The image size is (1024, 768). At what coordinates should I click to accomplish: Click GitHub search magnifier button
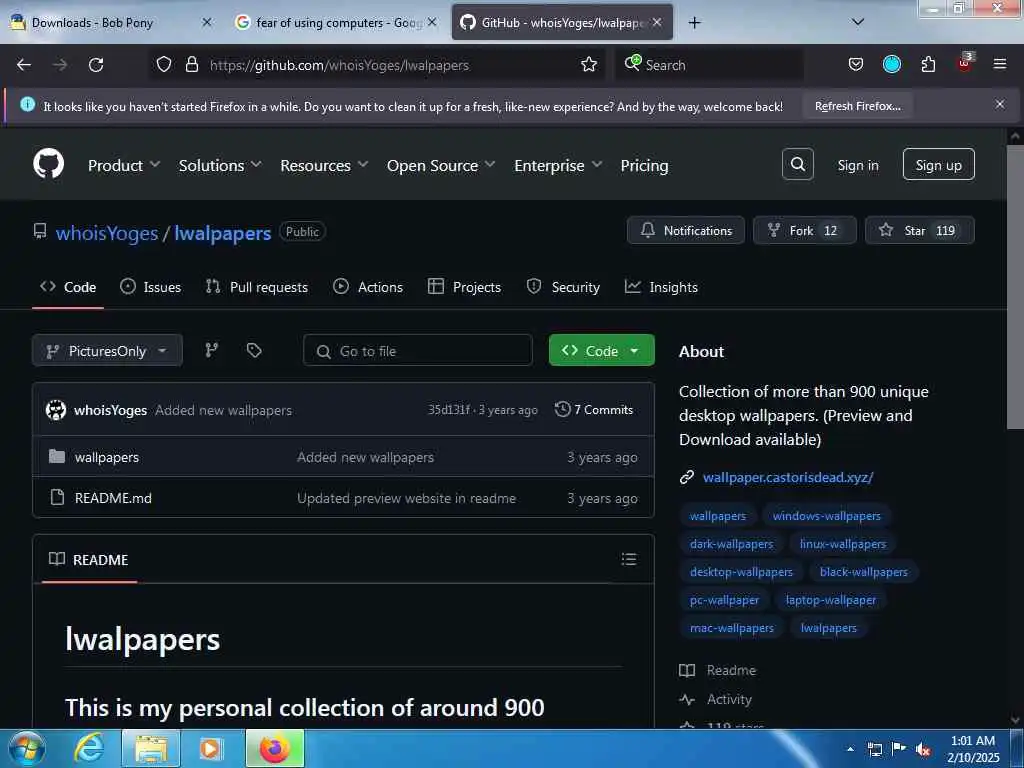tap(797, 165)
